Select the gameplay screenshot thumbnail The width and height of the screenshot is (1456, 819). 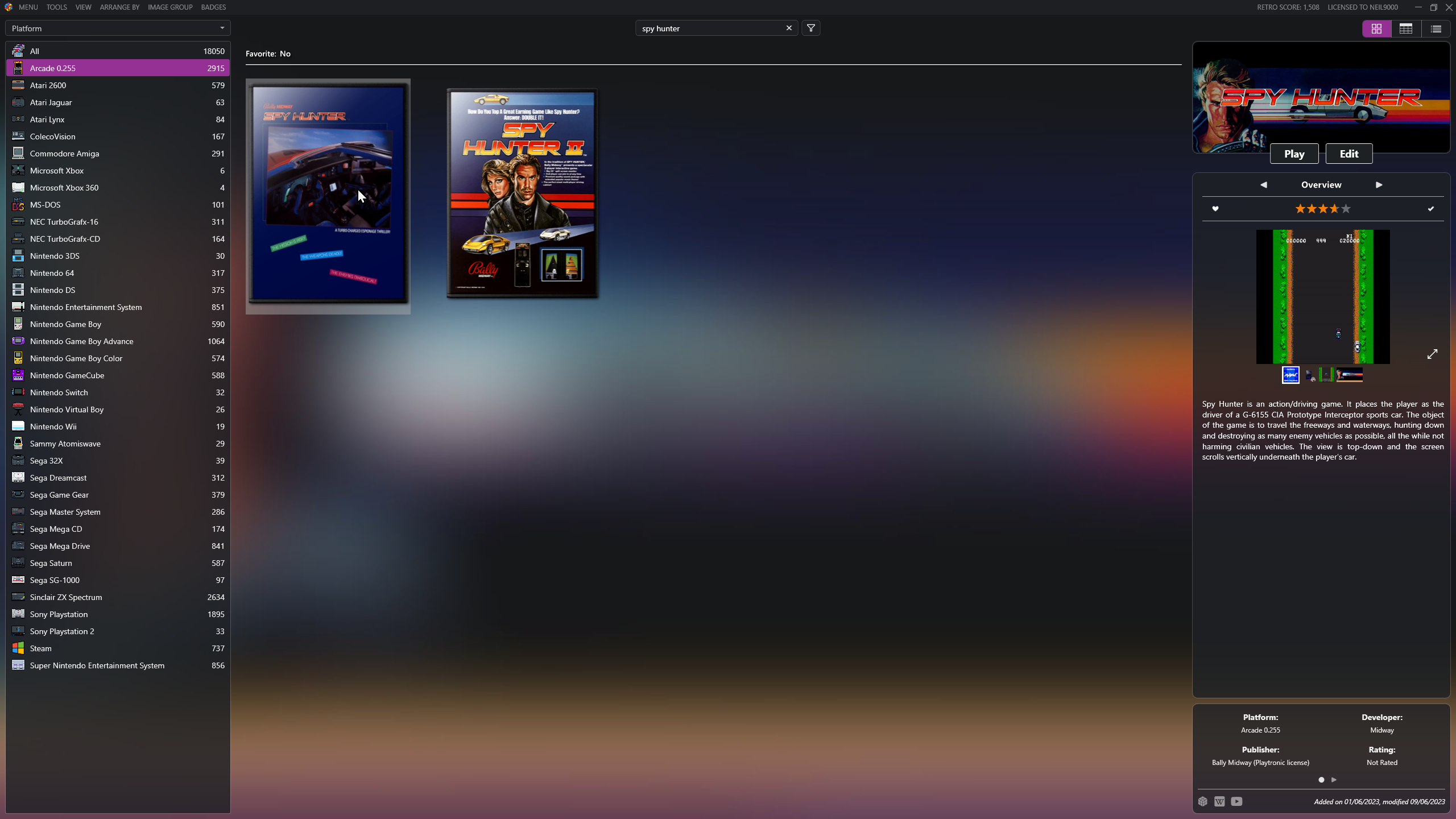1326,375
